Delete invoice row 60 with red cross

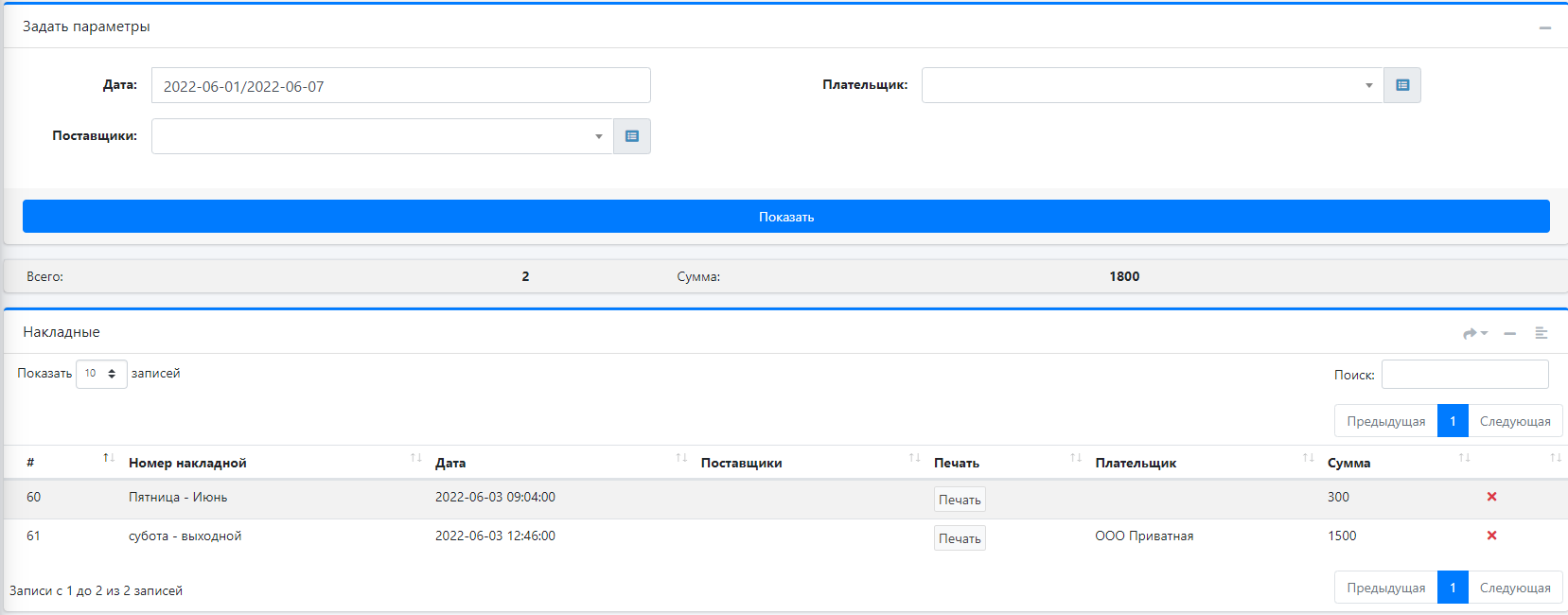coord(1491,497)
